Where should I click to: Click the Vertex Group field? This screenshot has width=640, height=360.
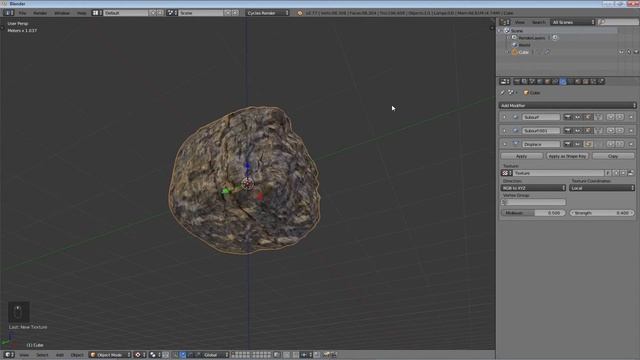point(533,202)
